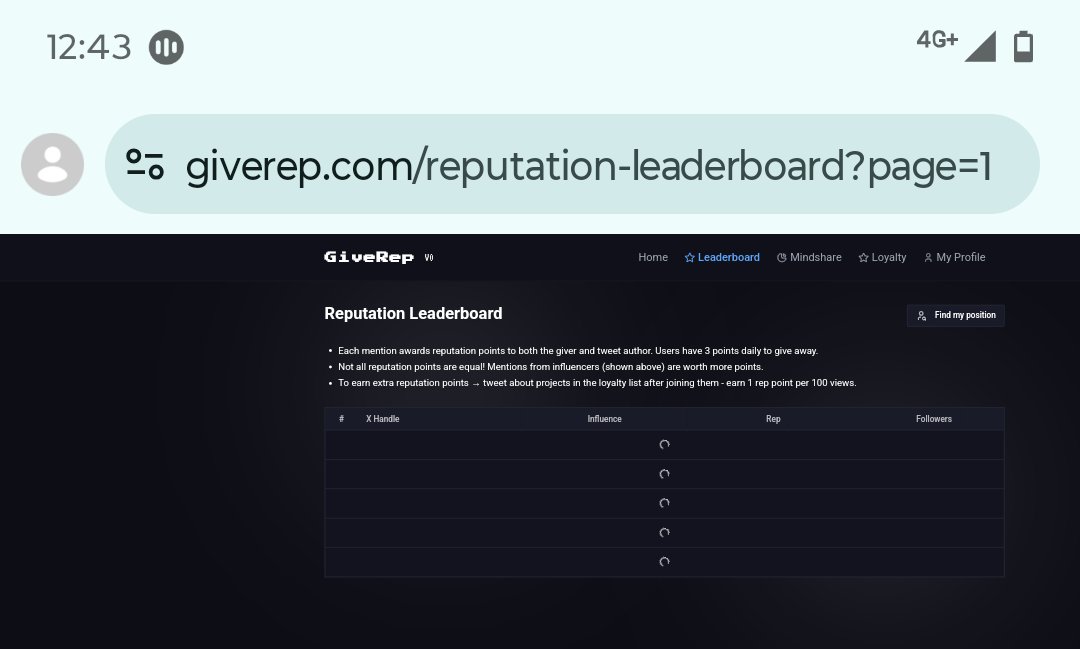Click the GiveRep logo
The height and width of the screenshot is (649, 1080).
coord(368,257)
